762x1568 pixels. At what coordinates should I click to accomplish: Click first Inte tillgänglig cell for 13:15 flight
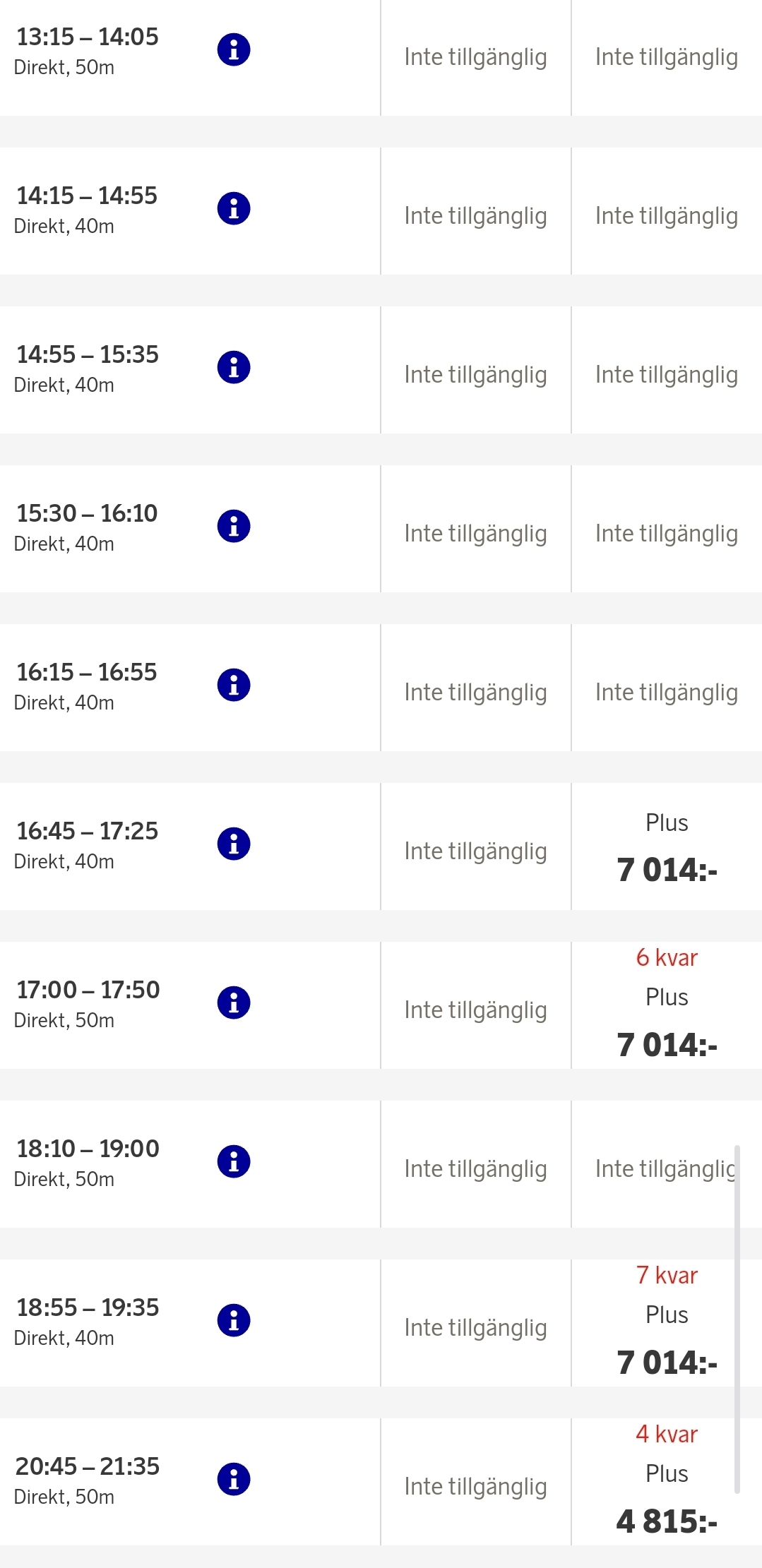pyautogui.click(x=475, y=57)
